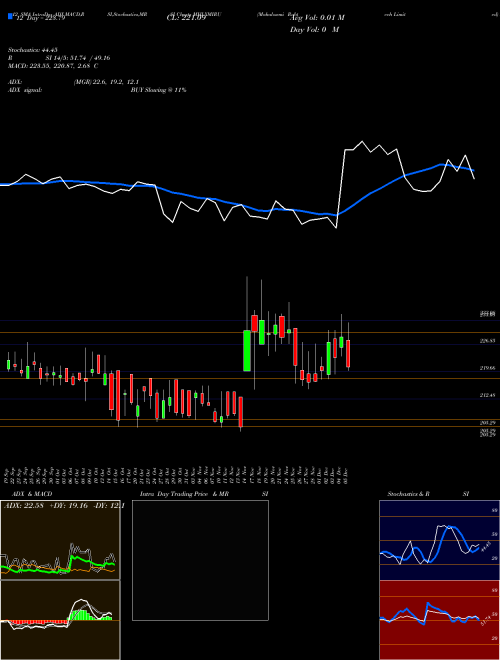
Task: Click the 'BUY Slowing @ 11%' signal text
Action: [x=158, y=90]
